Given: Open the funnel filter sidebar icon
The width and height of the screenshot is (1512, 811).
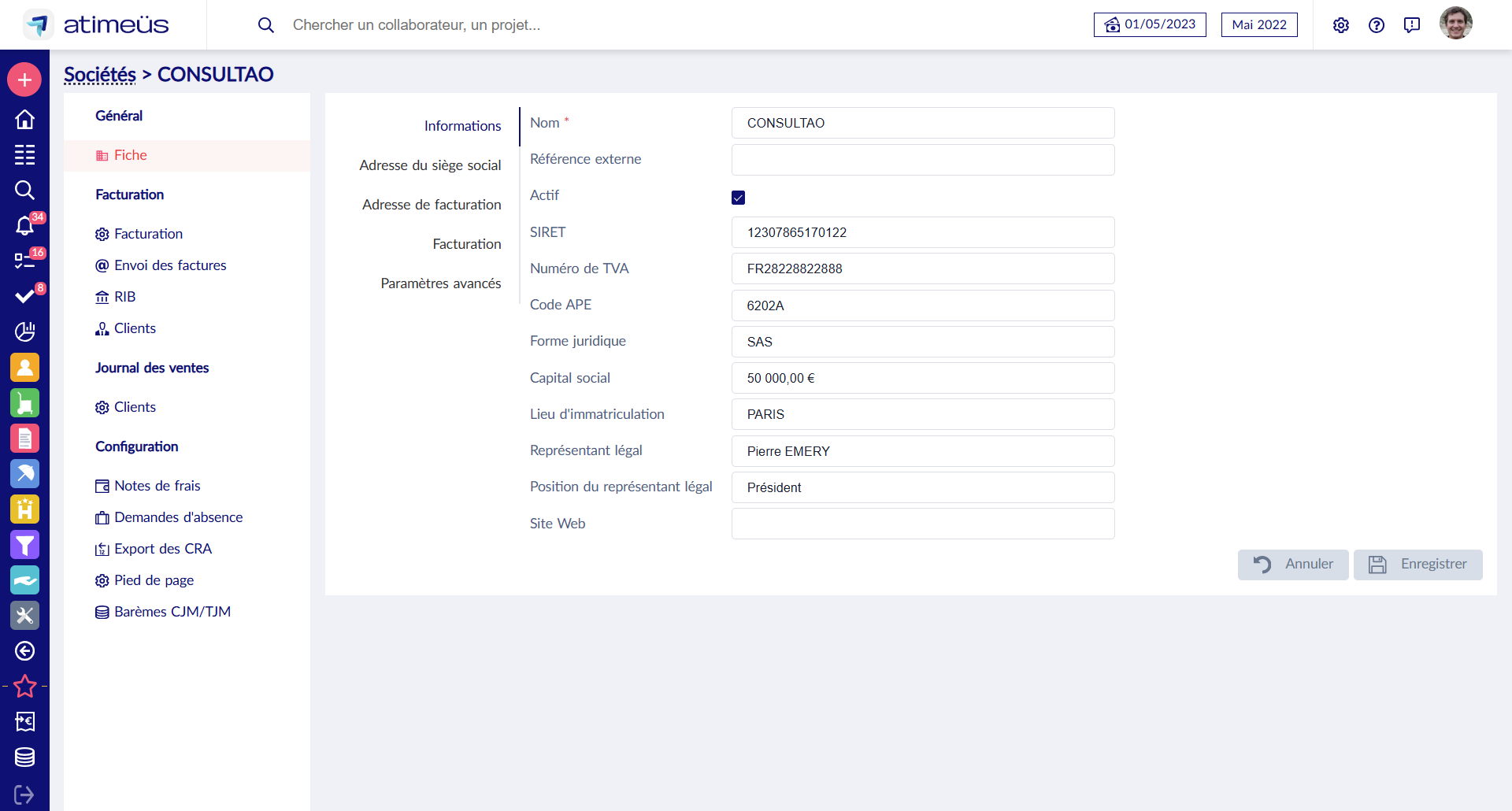Looking at the screenshot, I should [x=24, y=544].
